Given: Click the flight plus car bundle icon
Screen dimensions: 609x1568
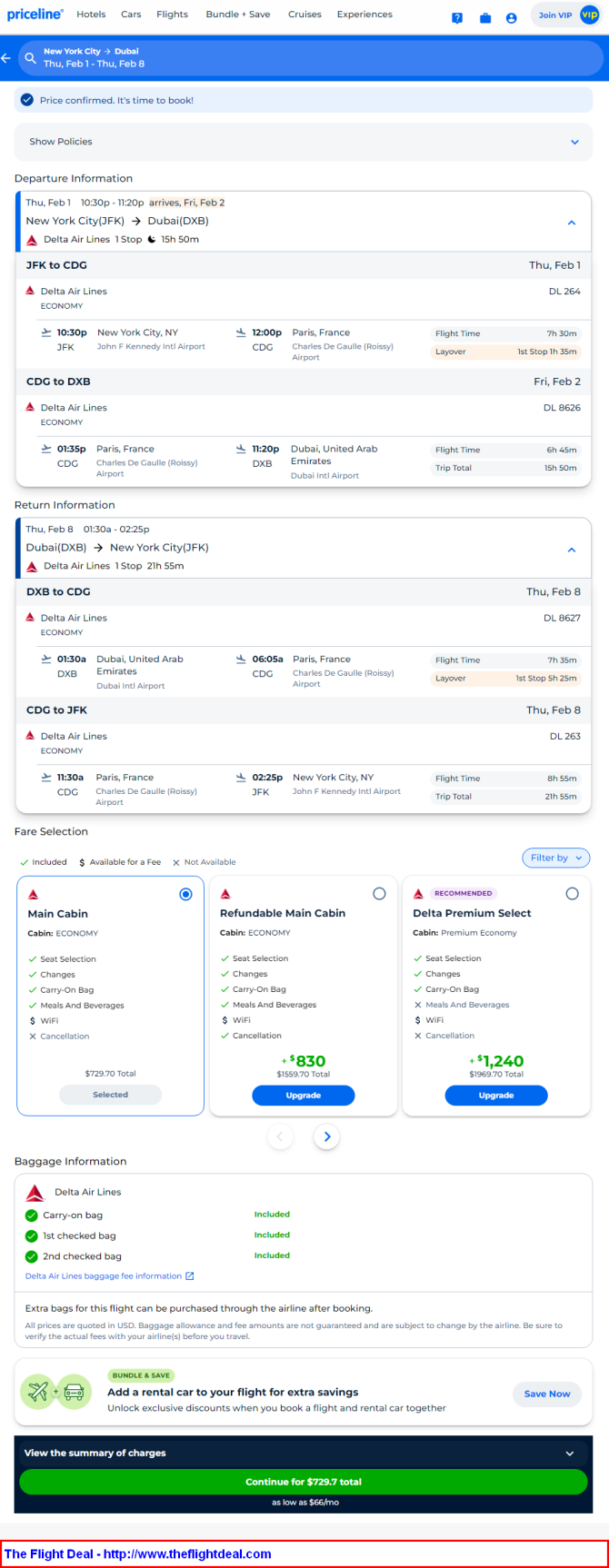Looking at the screenshot, I should point(55,1391).
